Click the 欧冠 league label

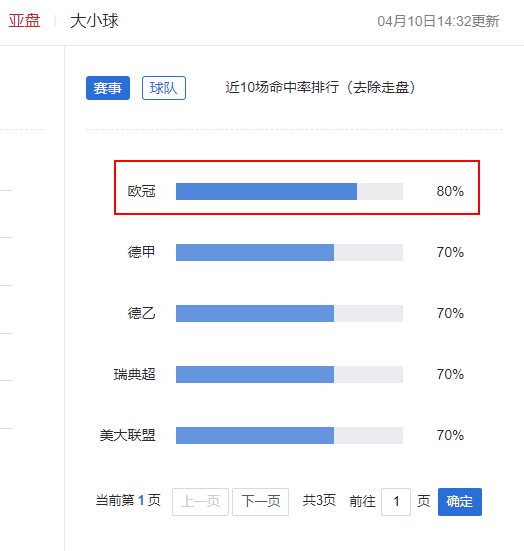(x=141, y=191)
